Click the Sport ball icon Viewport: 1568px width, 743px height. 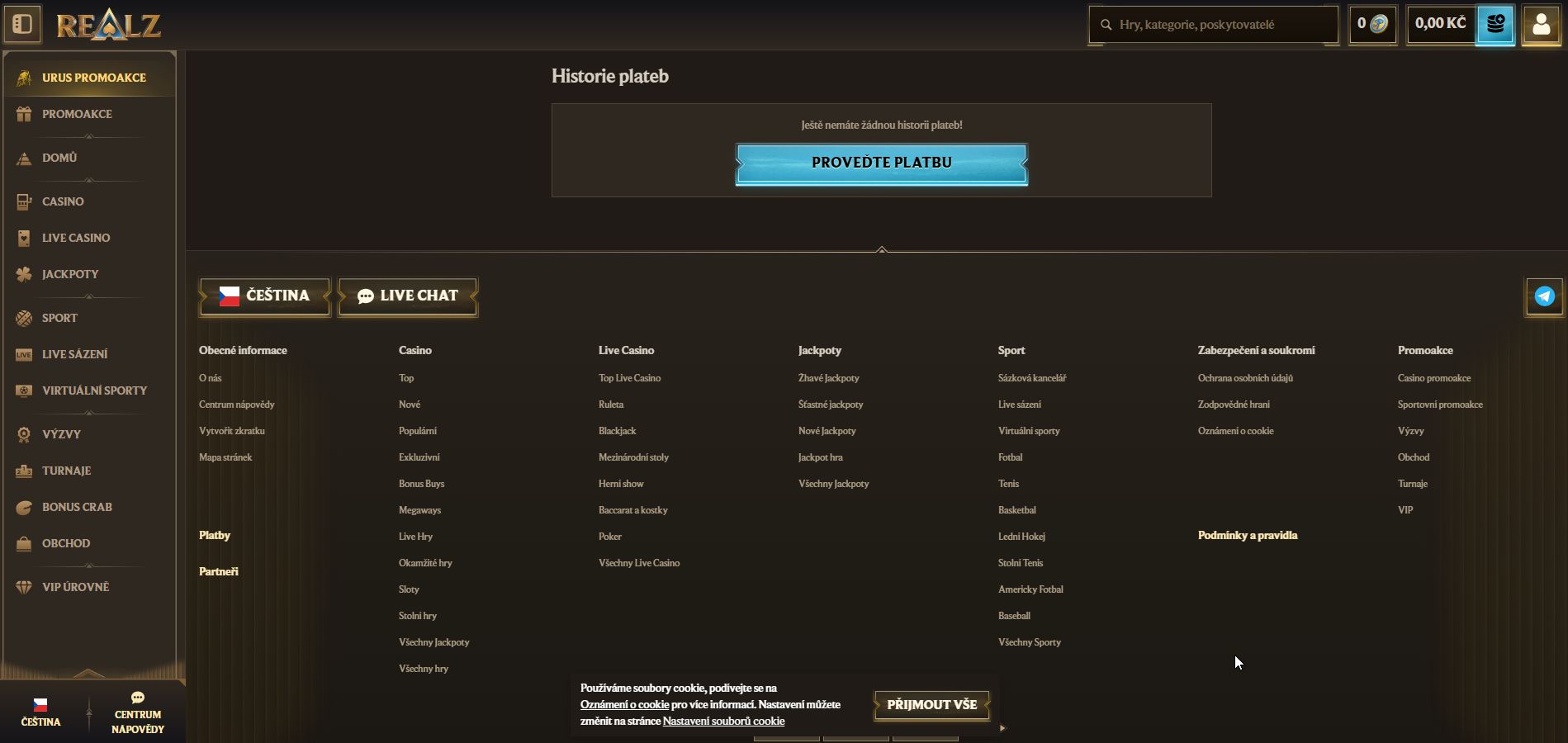click(24, 319)
